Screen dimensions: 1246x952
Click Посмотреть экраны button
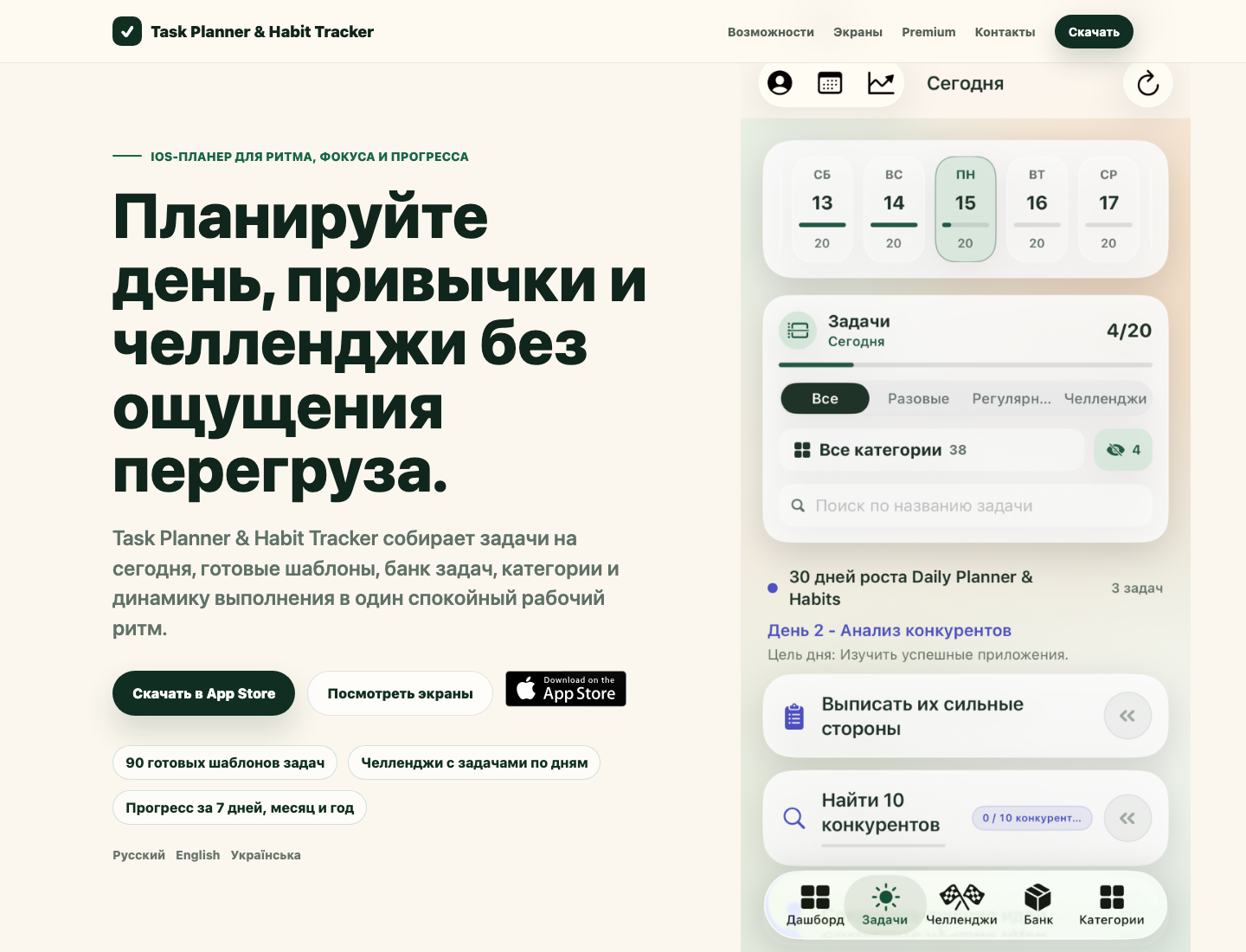point(400,693)
